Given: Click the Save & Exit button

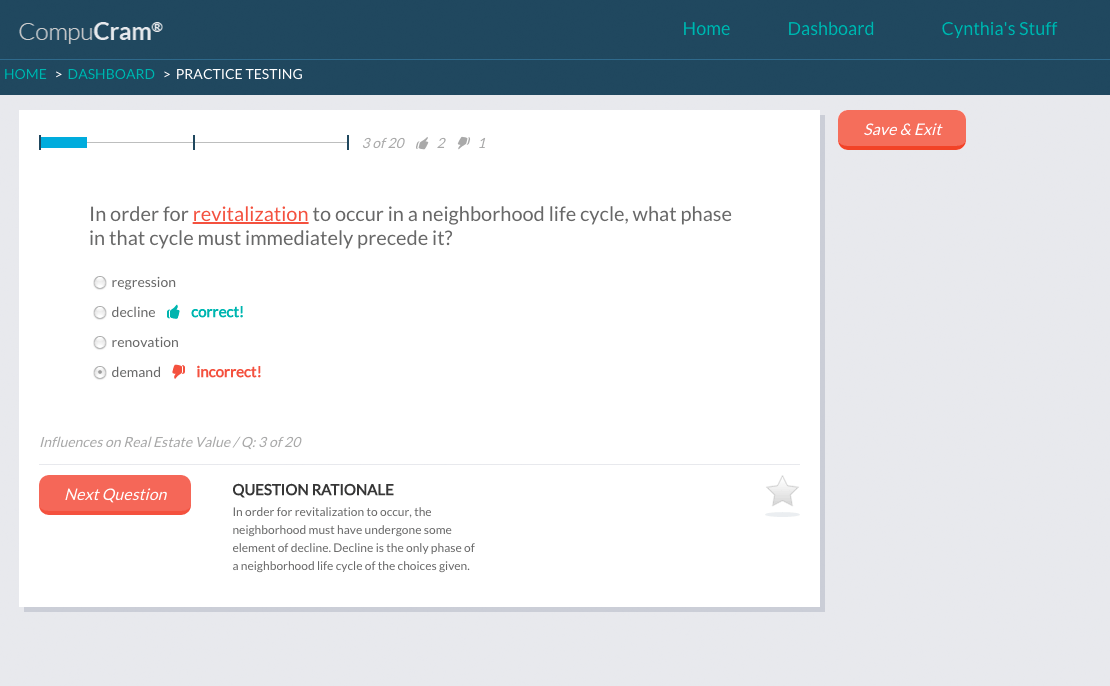Looking at the screenshot, I should click(x=902, y=130).
